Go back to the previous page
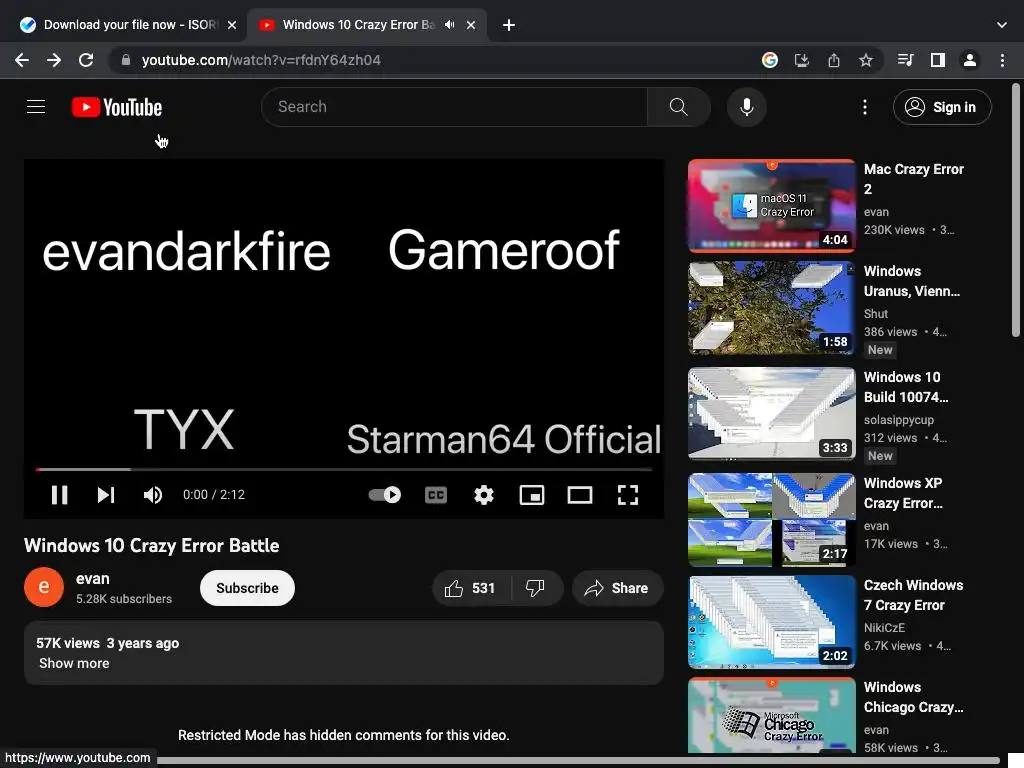The width and height of the screenshot is (1024, 768). pyautogui.click(x=22, y=60)
